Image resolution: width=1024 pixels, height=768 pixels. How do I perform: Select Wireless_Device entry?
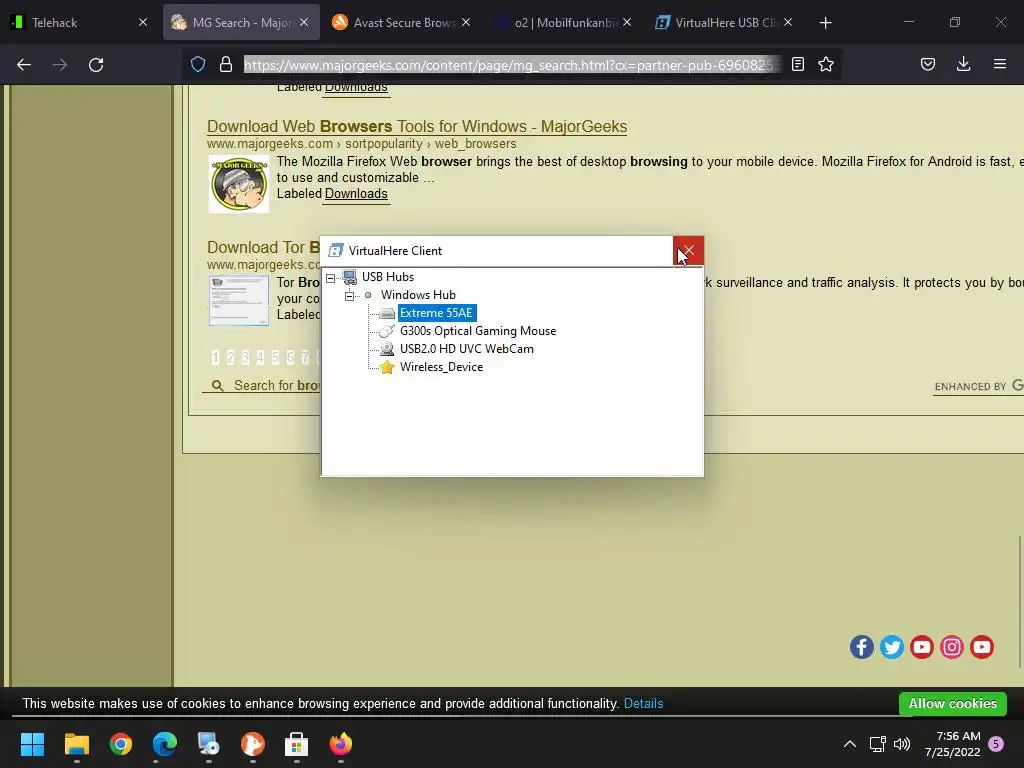tap(441, 367)
